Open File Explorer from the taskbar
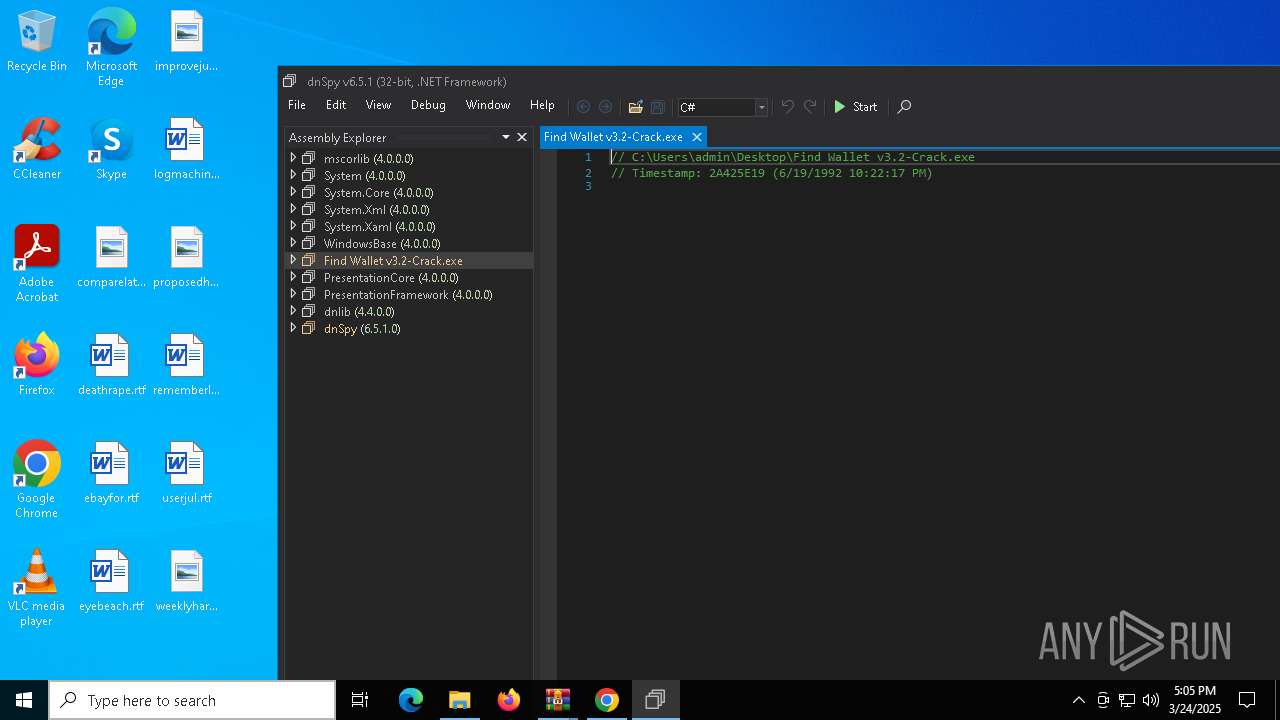1280x720 pixels. (459, 700)
